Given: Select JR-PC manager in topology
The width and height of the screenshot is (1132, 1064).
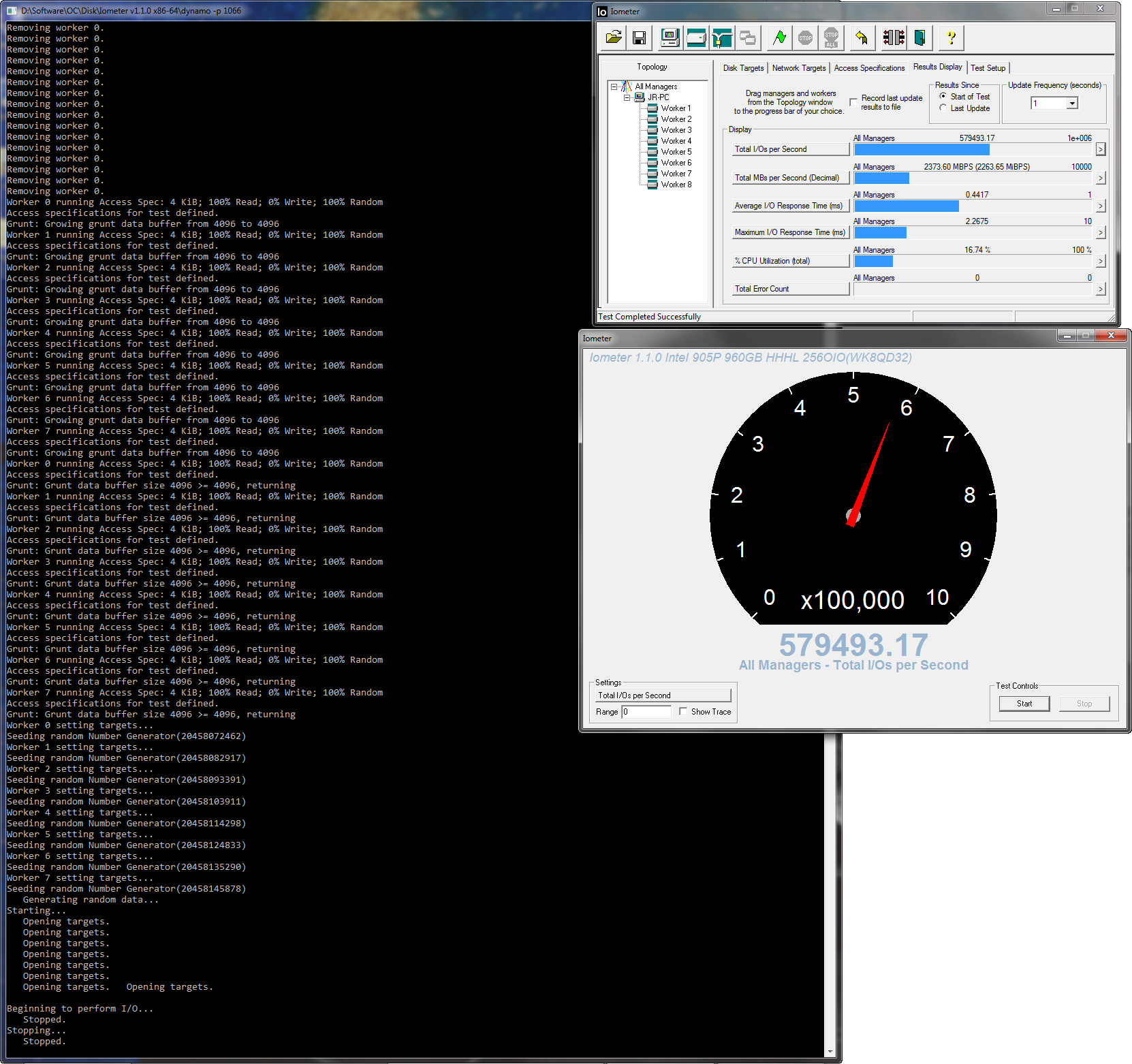Looking at the screenshot, I should 658,97.
